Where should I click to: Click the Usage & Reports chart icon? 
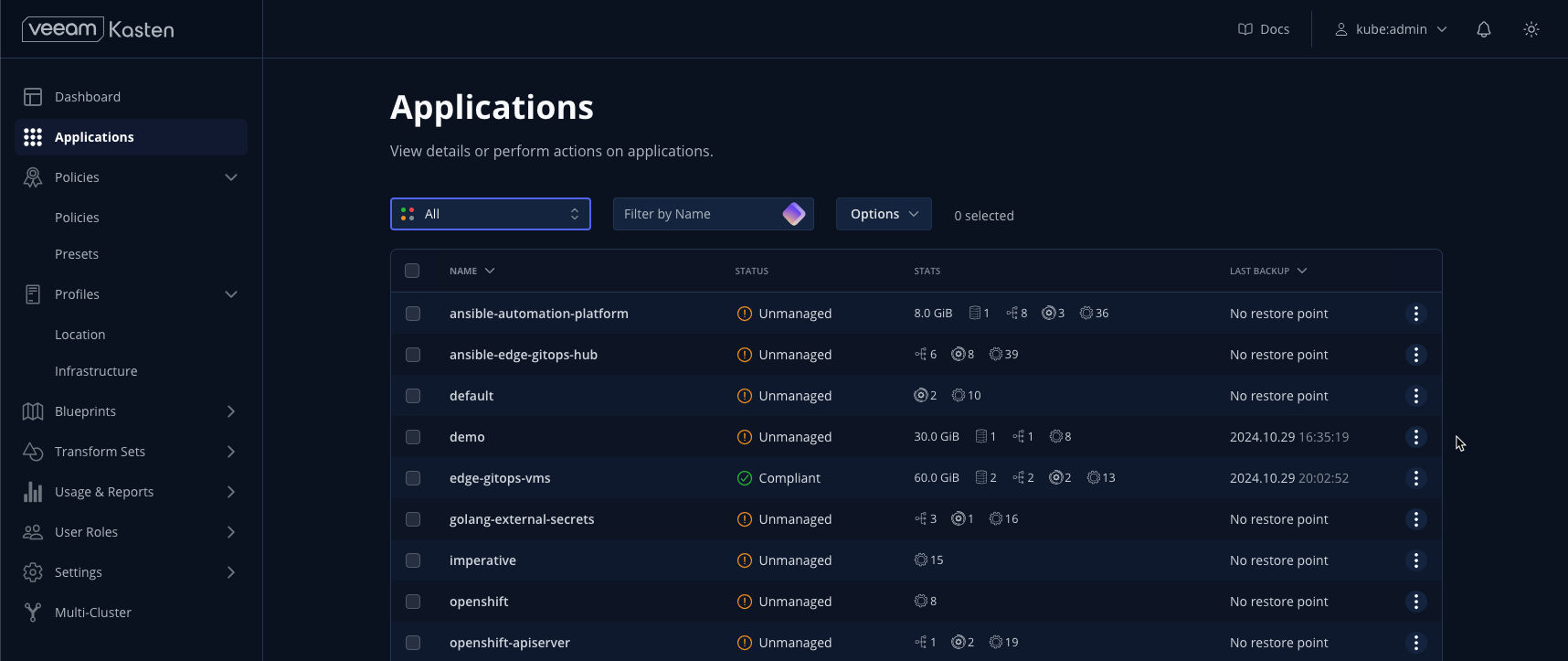pyautogui.click(x=33, y=492)
